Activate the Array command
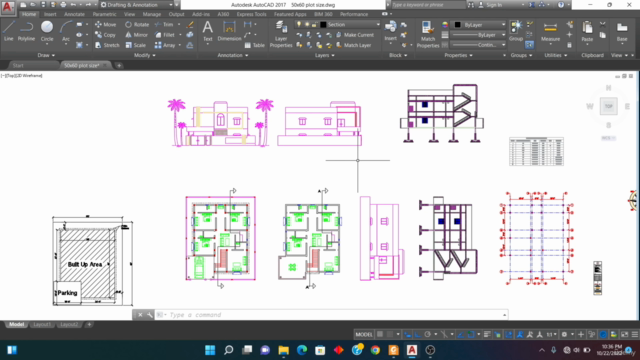Screen dimensions: 640x360 pos(165,45)
